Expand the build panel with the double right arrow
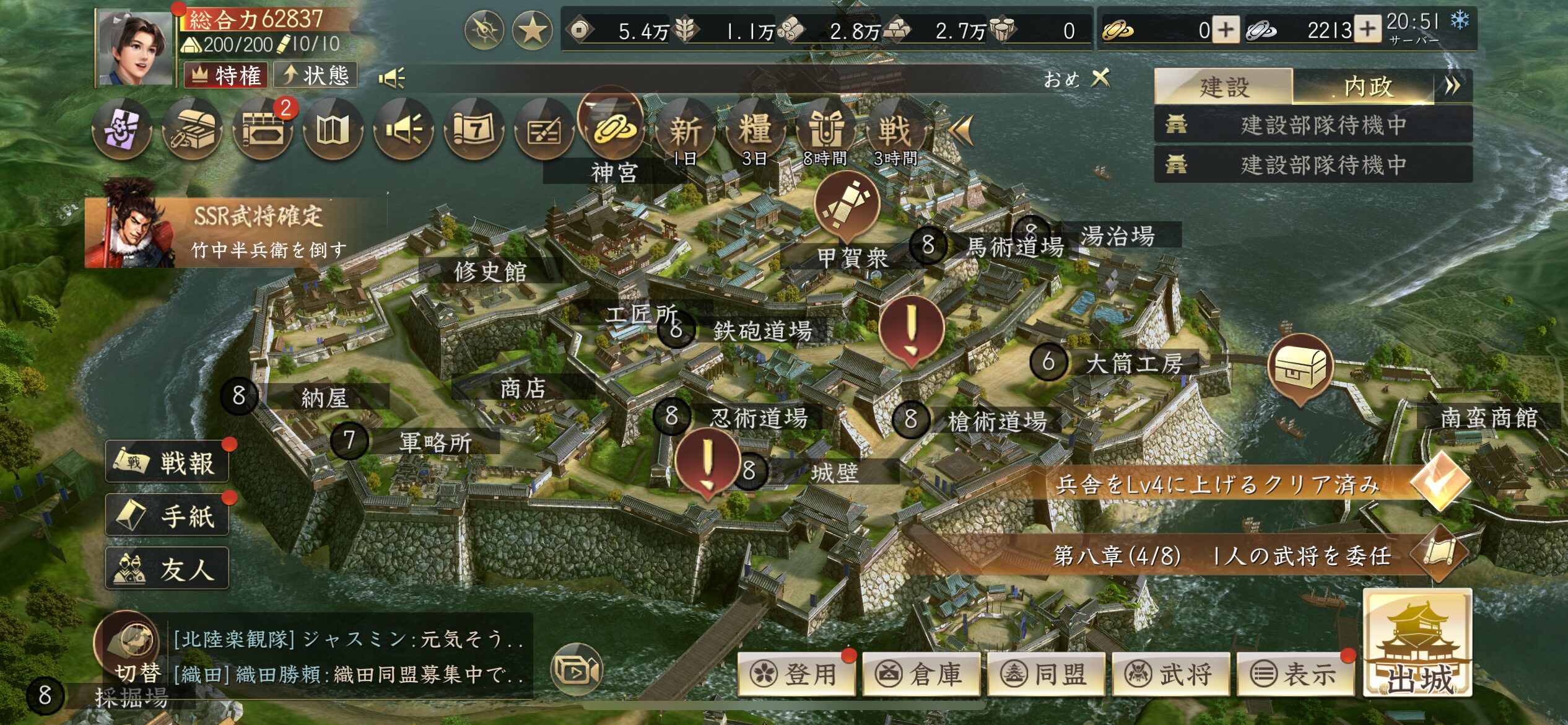The image size is (1568, 725). tap(1453, 86)
